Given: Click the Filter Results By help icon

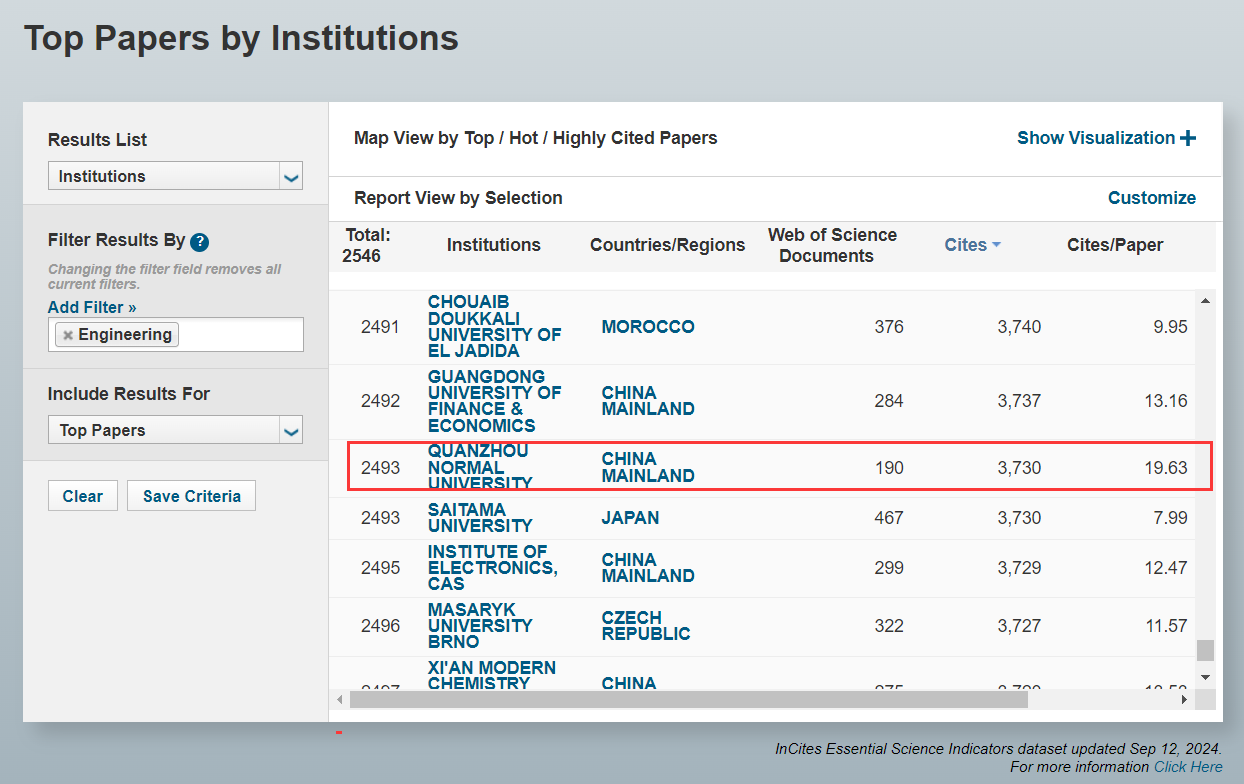Looking at the screenshot, I should 200,241.
